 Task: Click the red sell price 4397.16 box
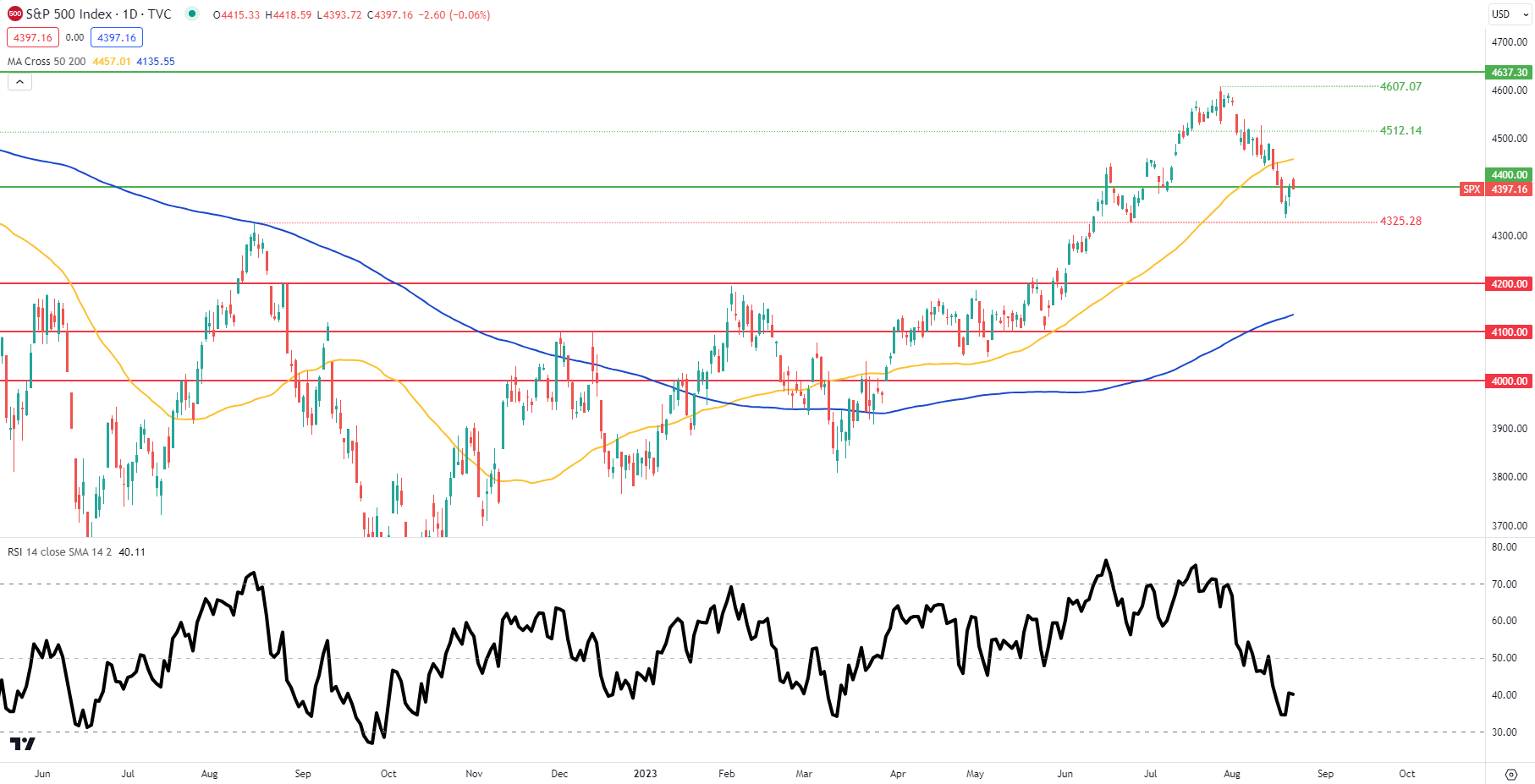pos(33,37)
